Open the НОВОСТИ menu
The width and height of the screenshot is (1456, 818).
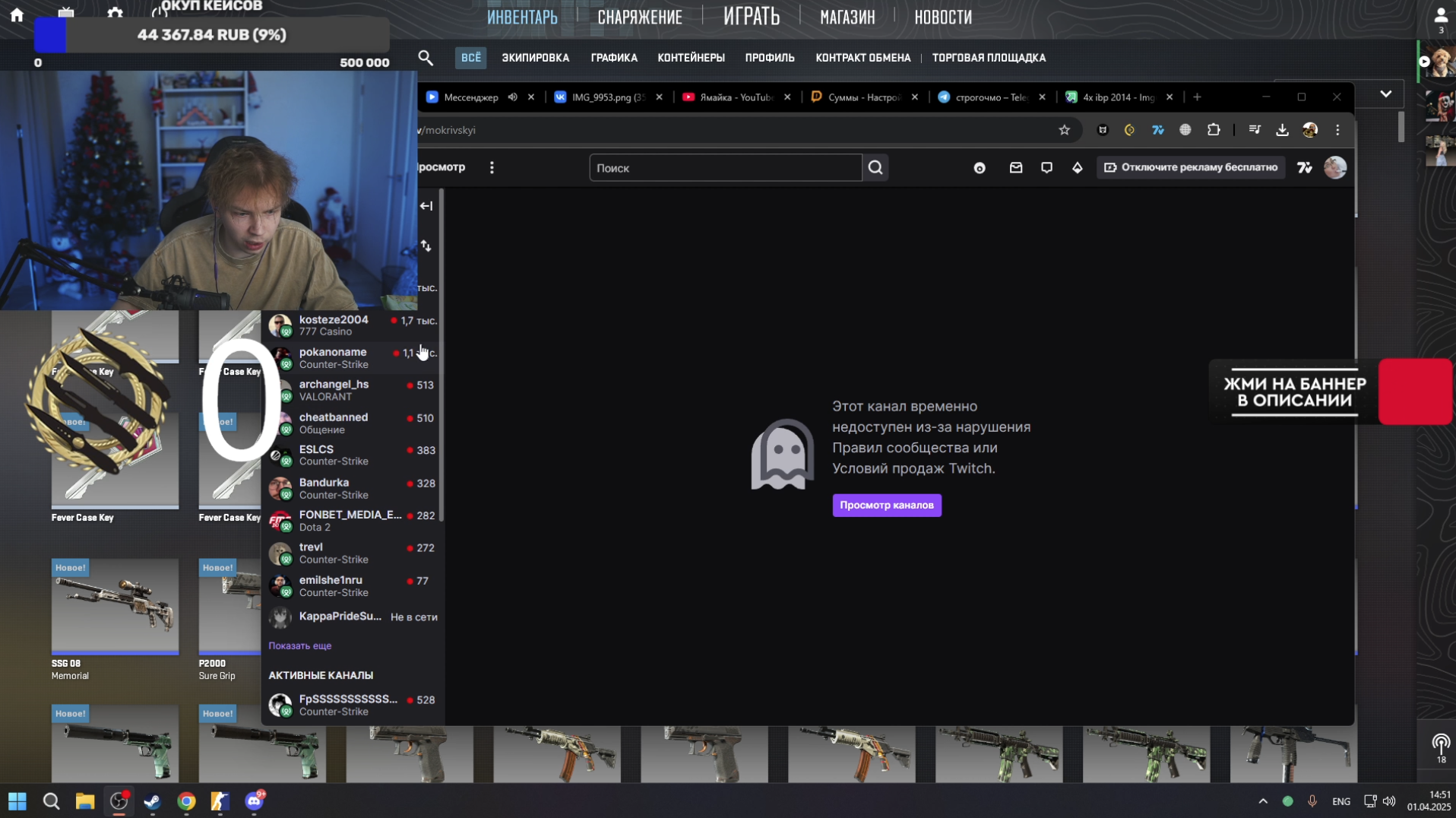click(x=943, y=17)
